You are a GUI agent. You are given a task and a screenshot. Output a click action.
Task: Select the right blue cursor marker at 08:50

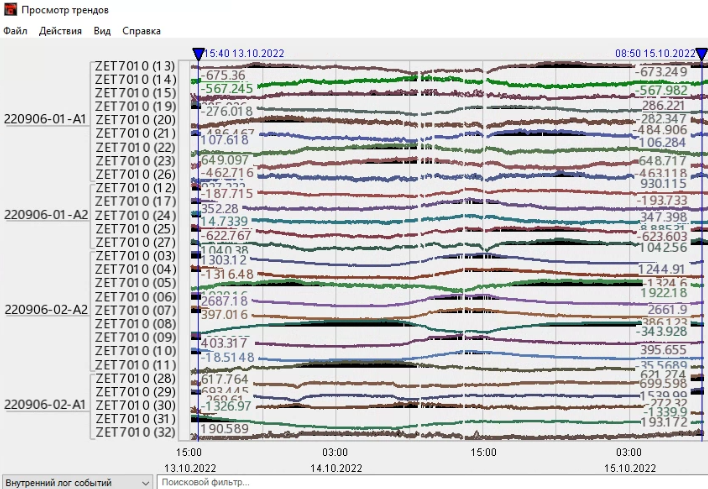point(702,53)
